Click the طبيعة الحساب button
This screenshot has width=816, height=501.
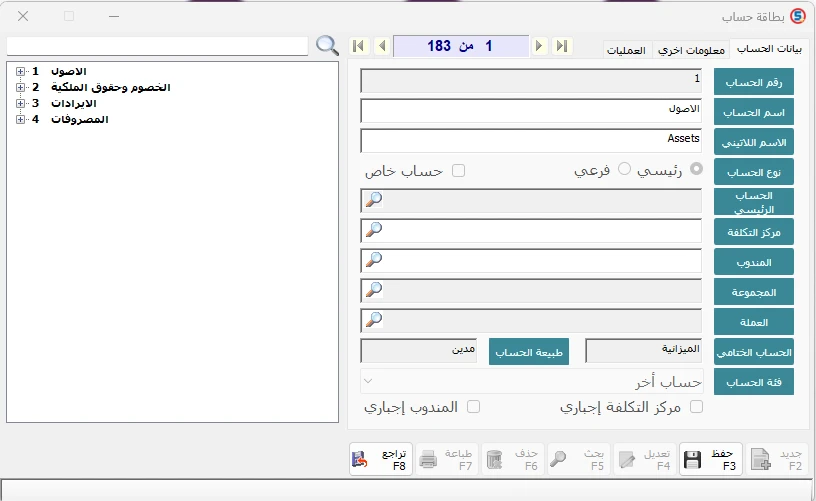tap(529, 352)
